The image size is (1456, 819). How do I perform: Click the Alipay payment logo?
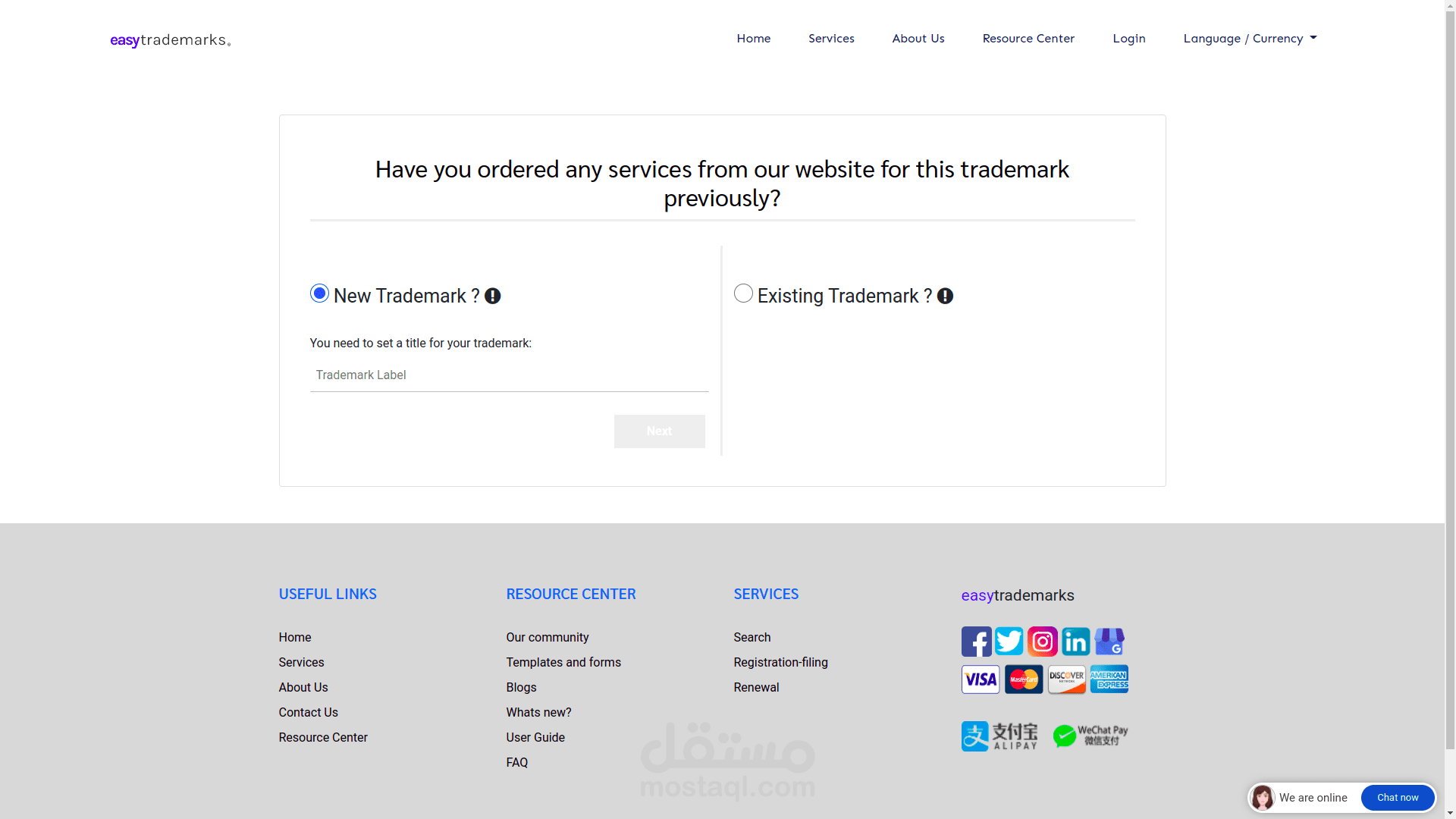[x=999, y=736]
